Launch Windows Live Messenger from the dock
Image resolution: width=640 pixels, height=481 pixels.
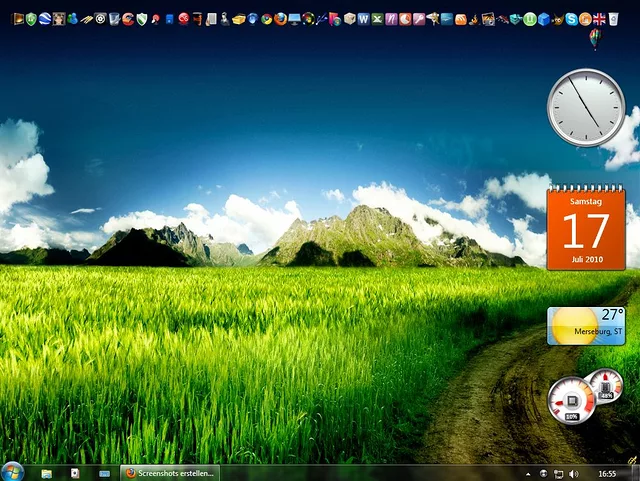(73, 19)
